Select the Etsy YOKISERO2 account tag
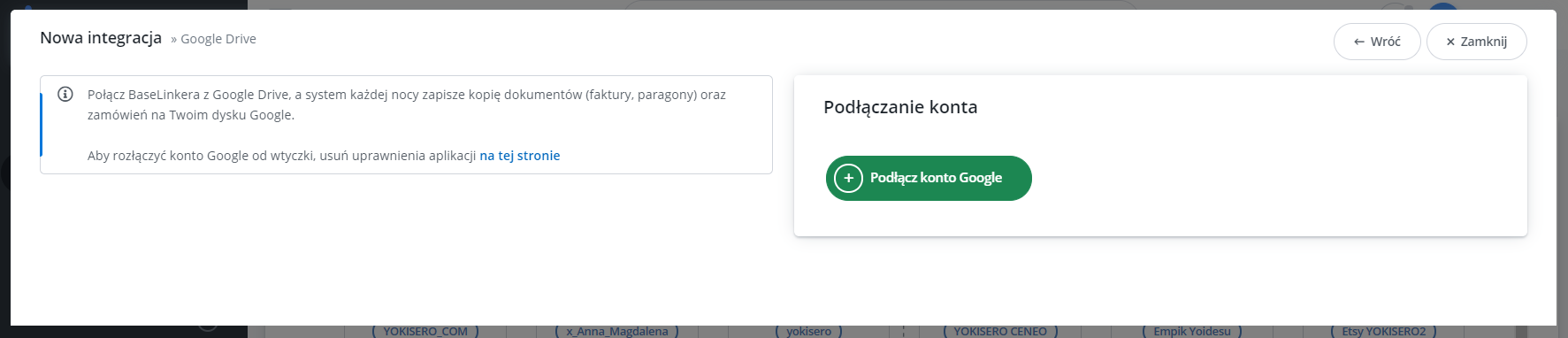 [x=1384, y=331]
